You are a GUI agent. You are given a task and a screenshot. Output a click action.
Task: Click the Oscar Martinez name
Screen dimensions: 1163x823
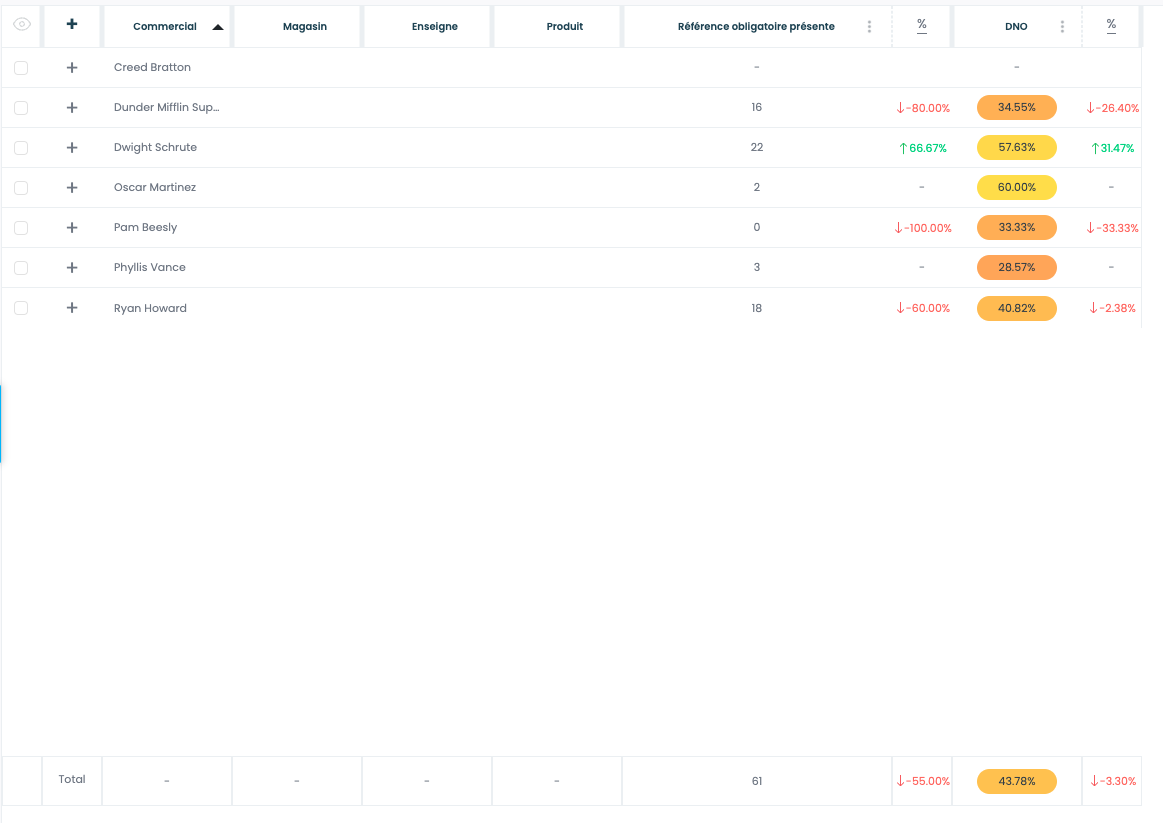coord(155,188)
